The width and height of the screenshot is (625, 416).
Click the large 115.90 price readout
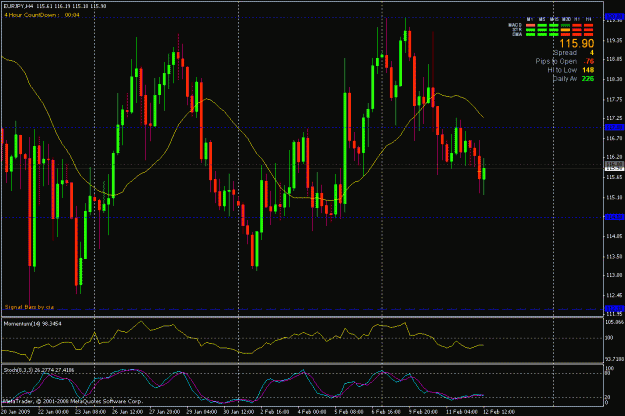point(576,43)
